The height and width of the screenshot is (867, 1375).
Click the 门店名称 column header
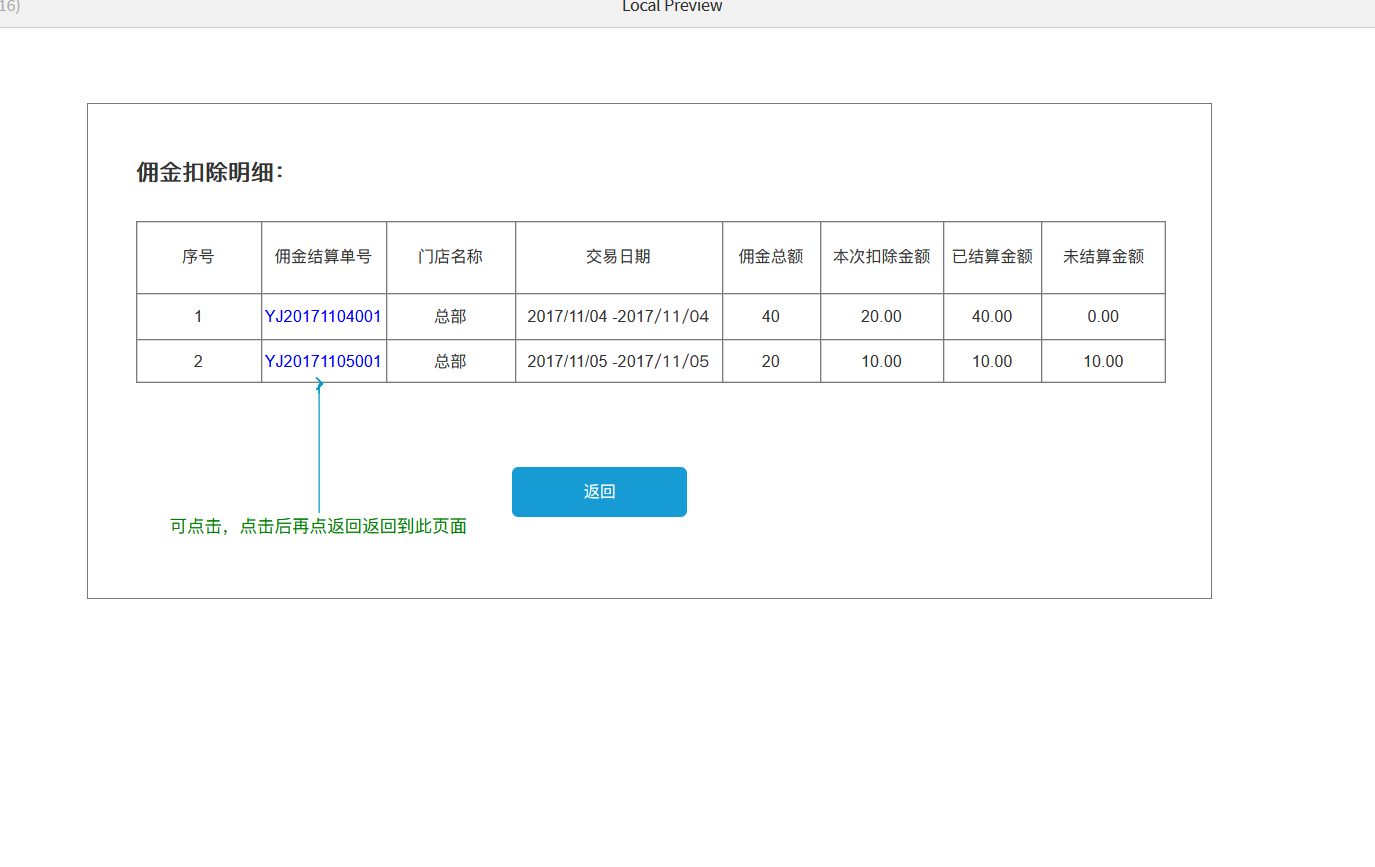coord(450,256)
